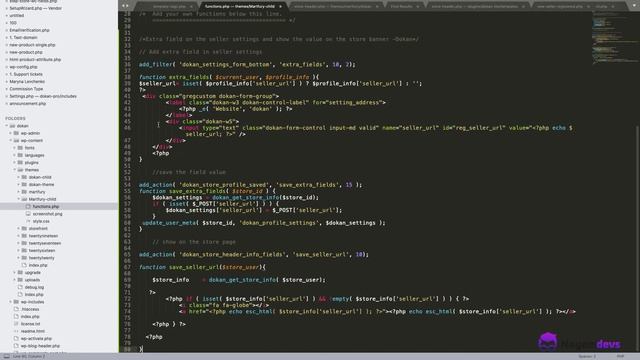Open '1. Support tickets' in open files

[x=26, y=74]
